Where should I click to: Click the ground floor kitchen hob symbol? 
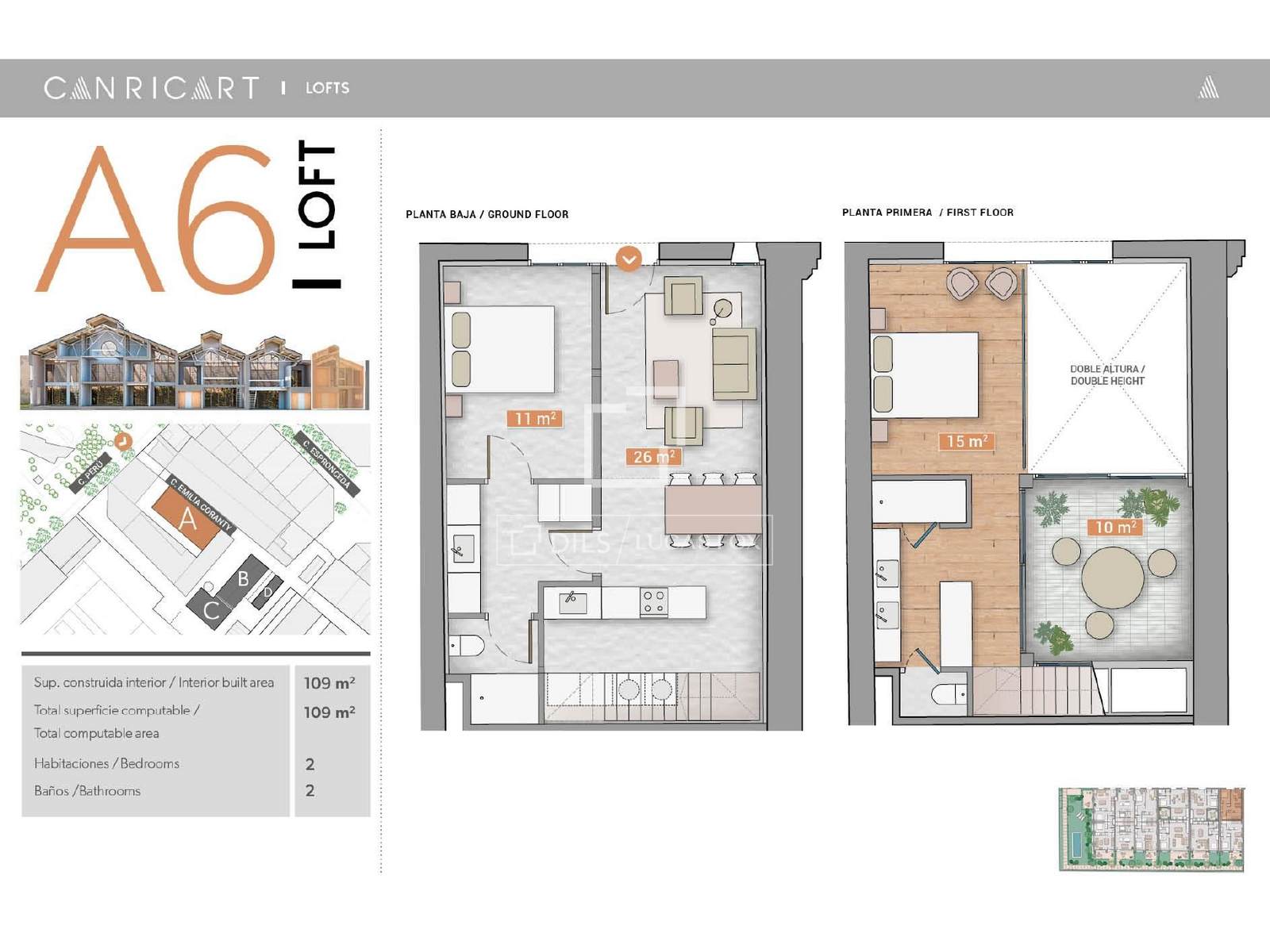[654, 602]
